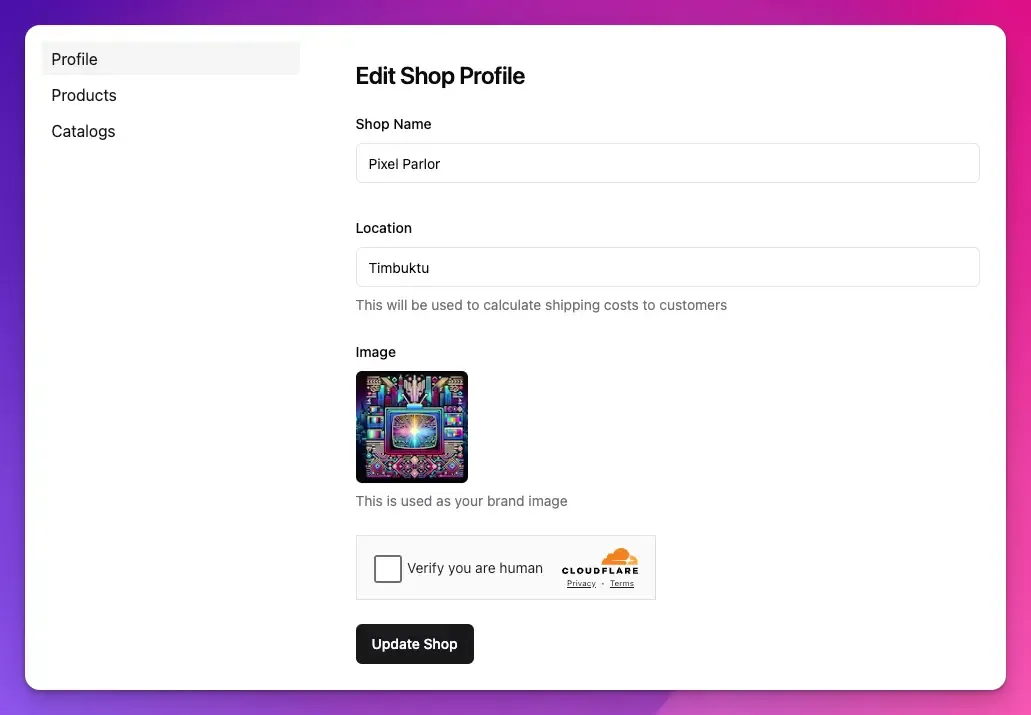Open the Catalogs section

click(83, 131)
